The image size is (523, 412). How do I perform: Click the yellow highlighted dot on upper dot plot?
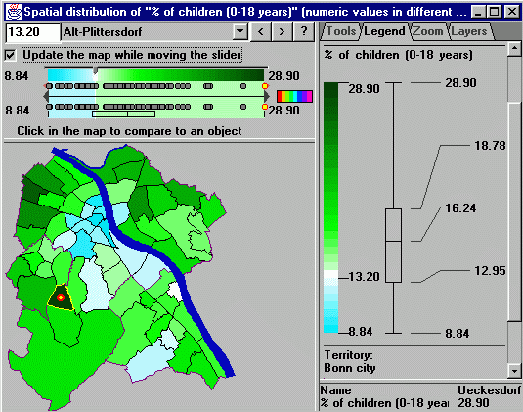pos(265,86)
